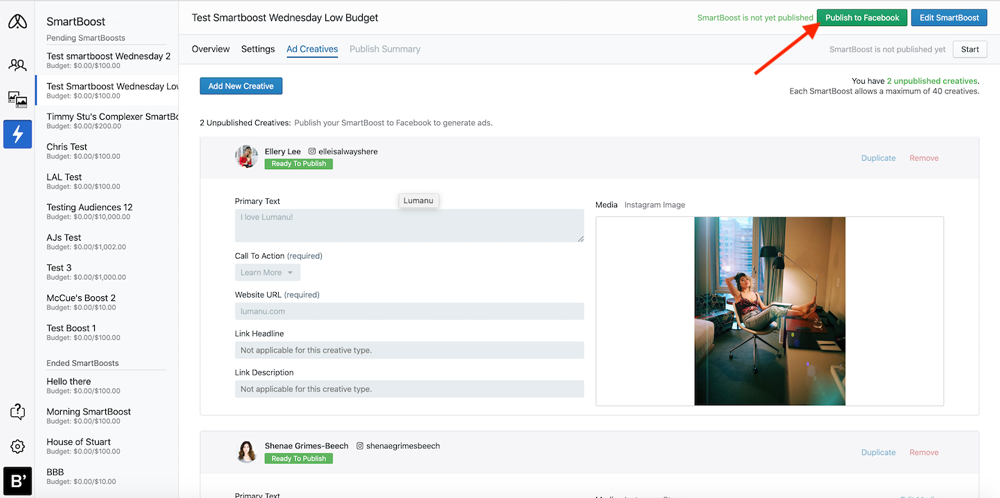The width and height of the screenshot is (1000, 498).
Task: Click the 'Shenae Grimes-Beech' creator name
Action: click(x=307, y=446)
